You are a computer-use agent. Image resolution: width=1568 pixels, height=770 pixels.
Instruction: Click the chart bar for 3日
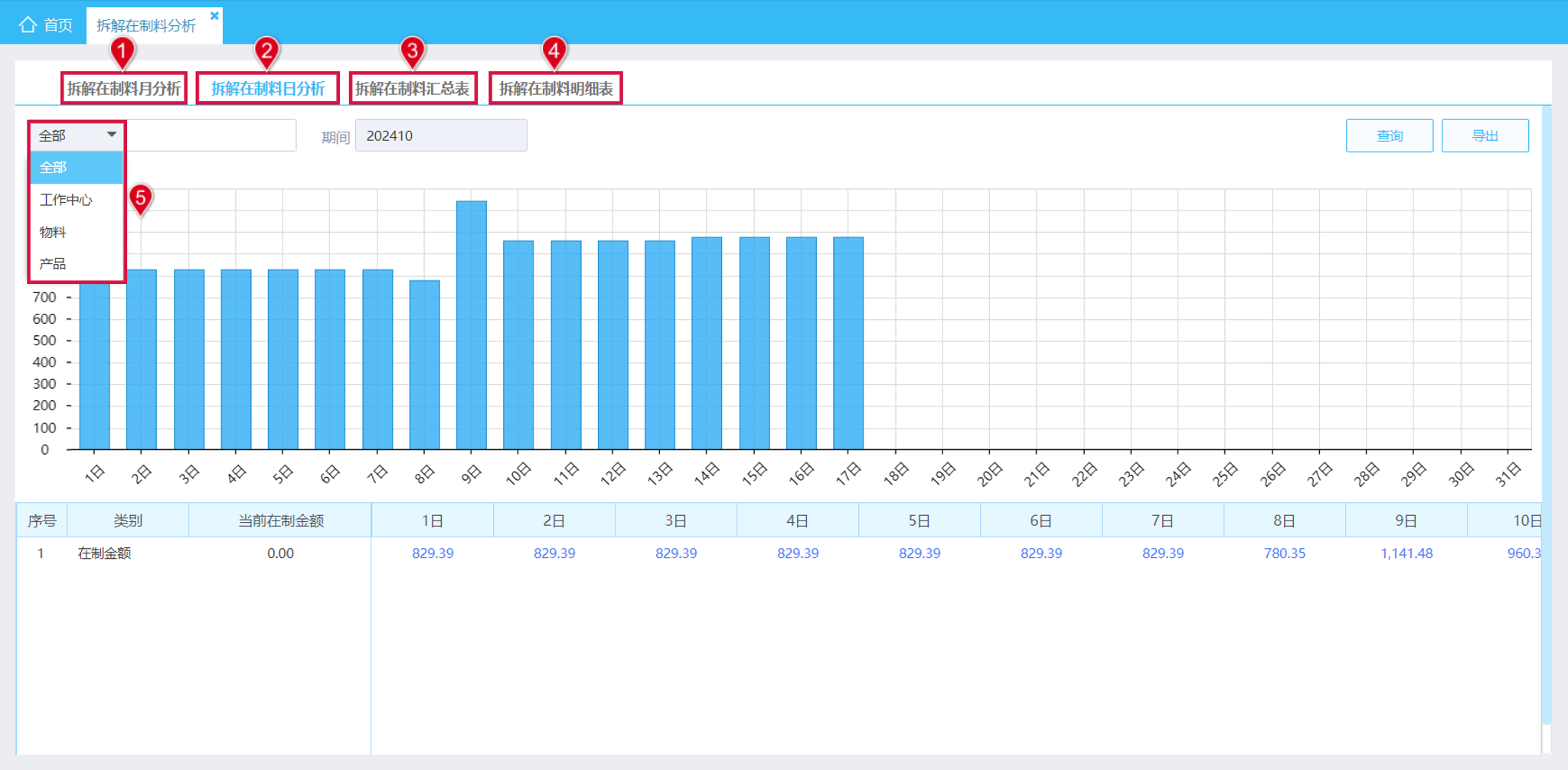pos(189,360)
